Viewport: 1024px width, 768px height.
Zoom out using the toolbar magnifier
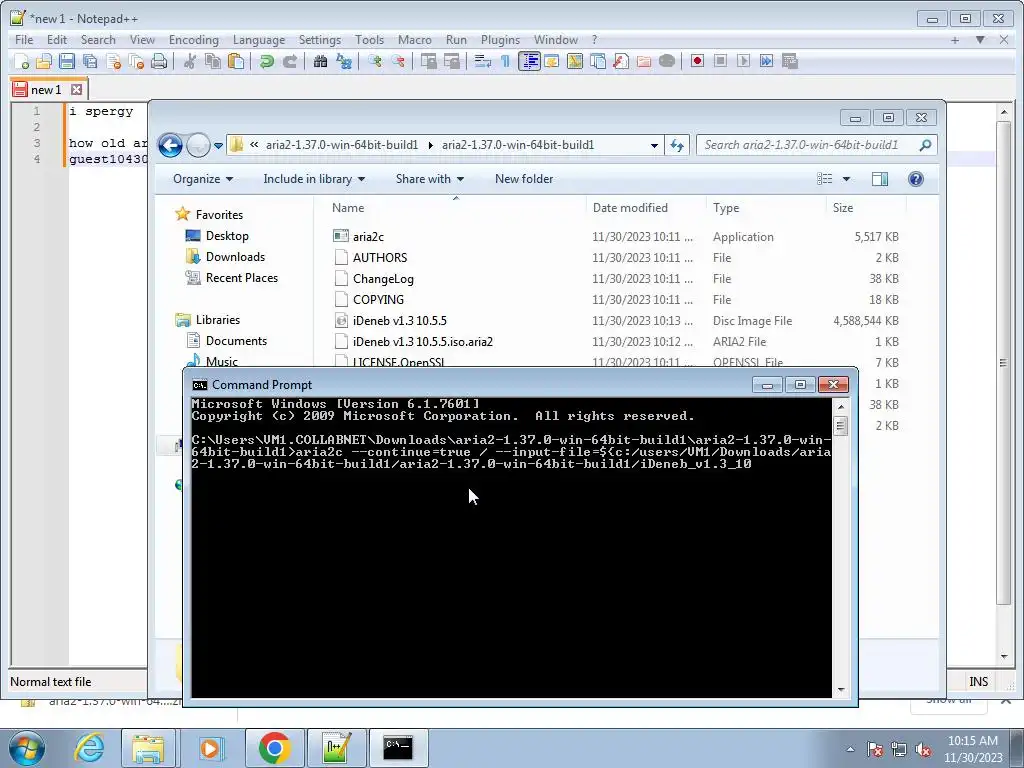click(398, 61)
